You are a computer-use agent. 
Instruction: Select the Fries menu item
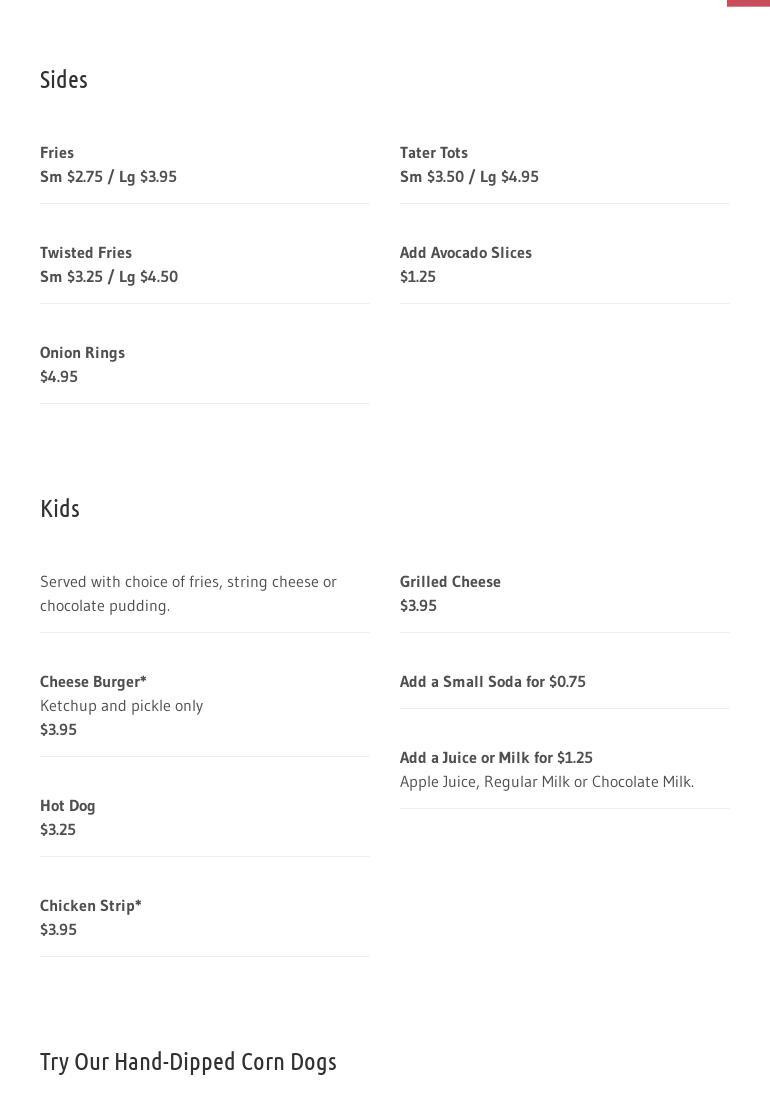coord(57,153)
